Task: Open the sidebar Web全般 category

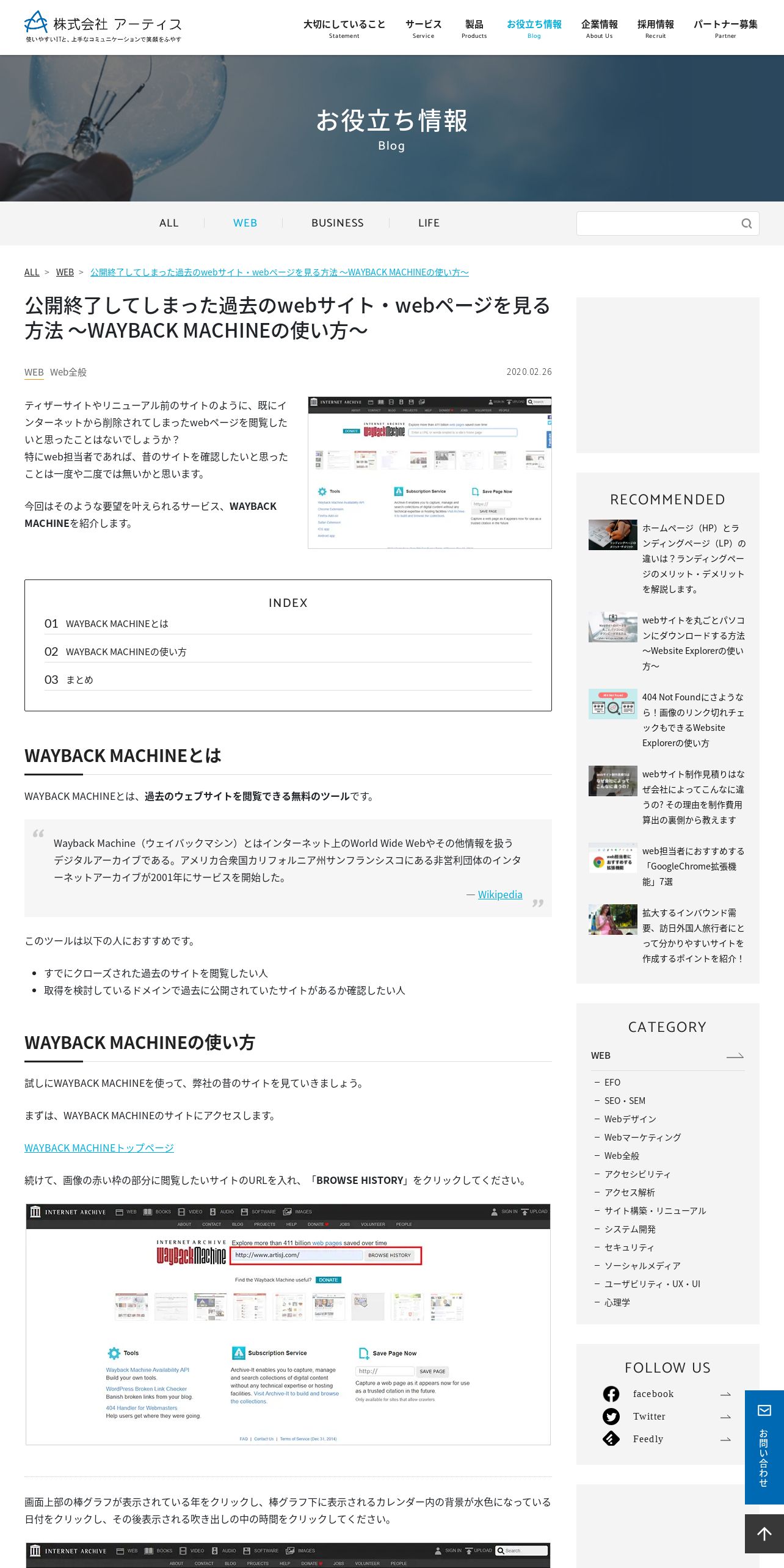Action: [x=622, y=1156]
